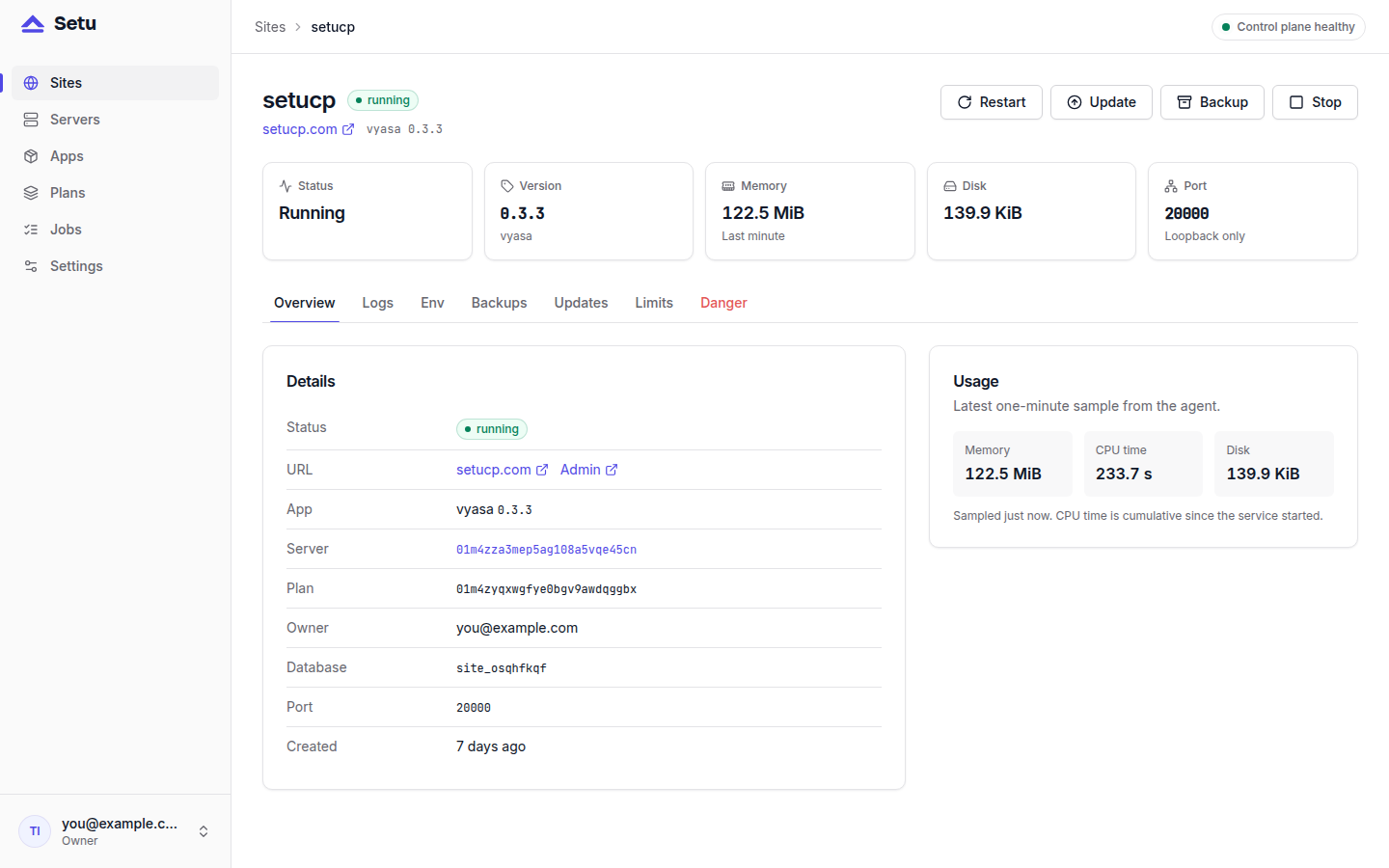This screenshot has width=1389, height=868.
Task: Click the Update button
Action: [1102, 102]
